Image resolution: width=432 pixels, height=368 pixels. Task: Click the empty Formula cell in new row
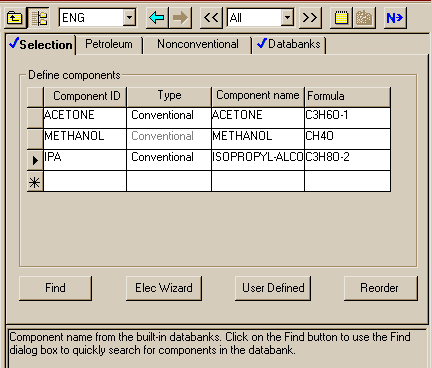click(x=347, y=181)
